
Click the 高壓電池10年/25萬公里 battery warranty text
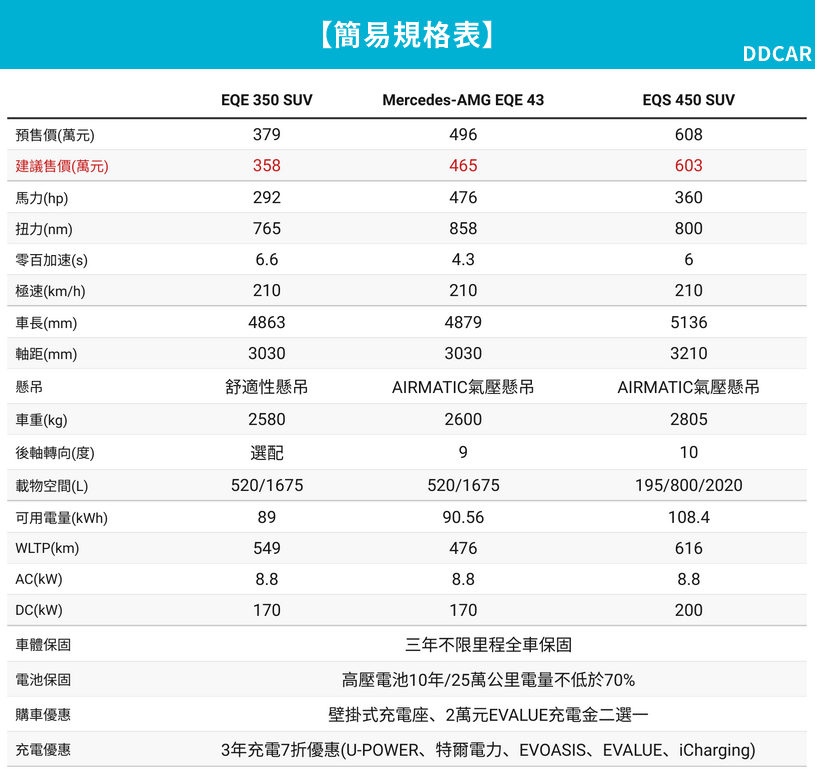pos(488,680)
